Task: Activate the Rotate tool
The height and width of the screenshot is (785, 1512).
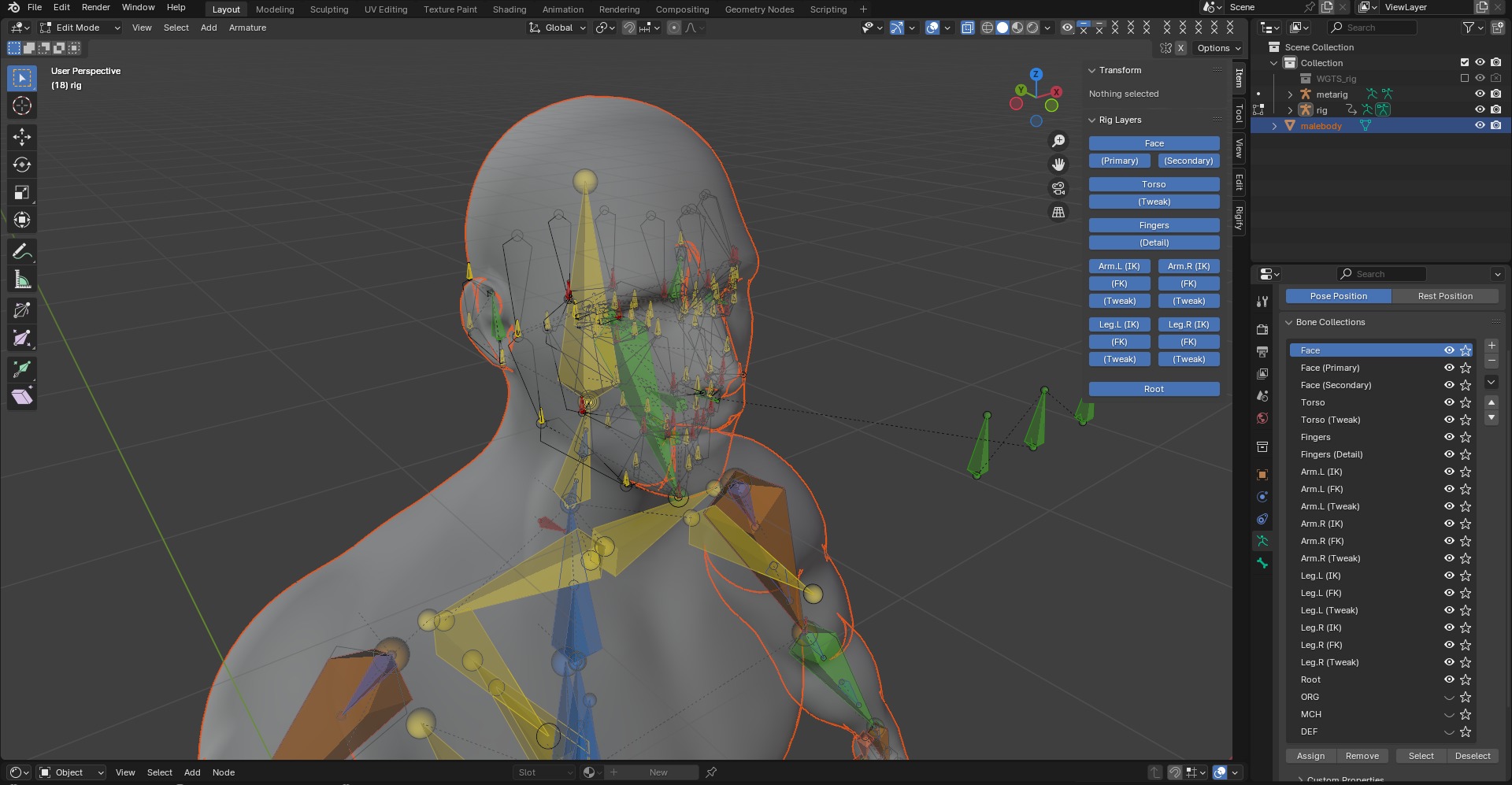Action: (x=22, y=165)
